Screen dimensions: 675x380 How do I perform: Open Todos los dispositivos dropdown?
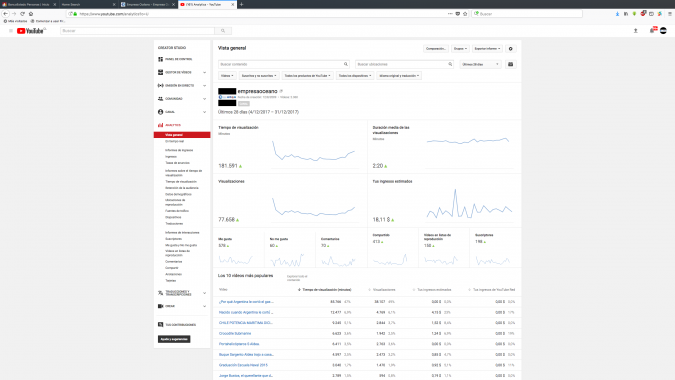click(x=355, y=76)
